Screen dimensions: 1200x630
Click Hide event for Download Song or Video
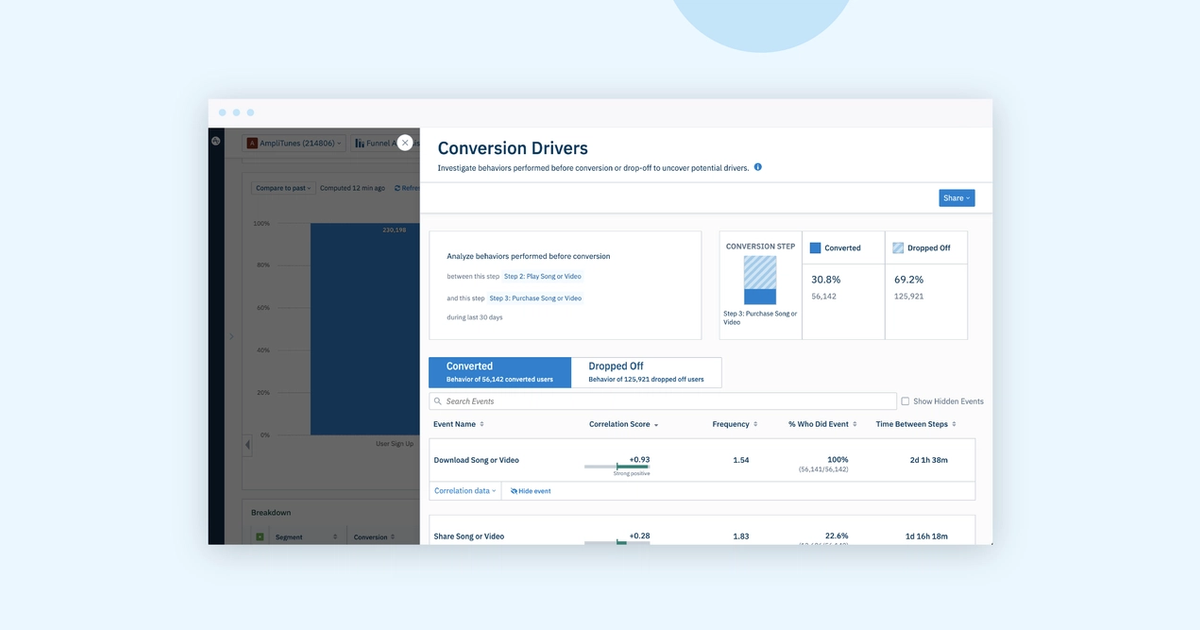click(x=531, y=491)
